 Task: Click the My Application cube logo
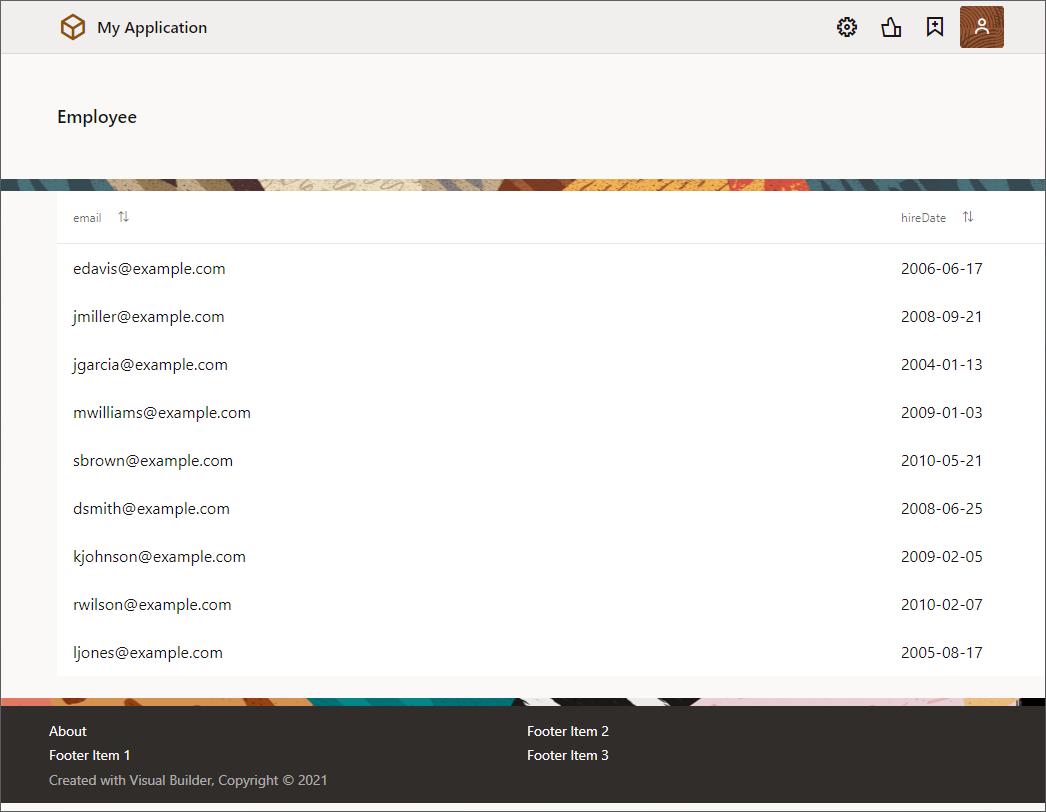click(73, 28)
